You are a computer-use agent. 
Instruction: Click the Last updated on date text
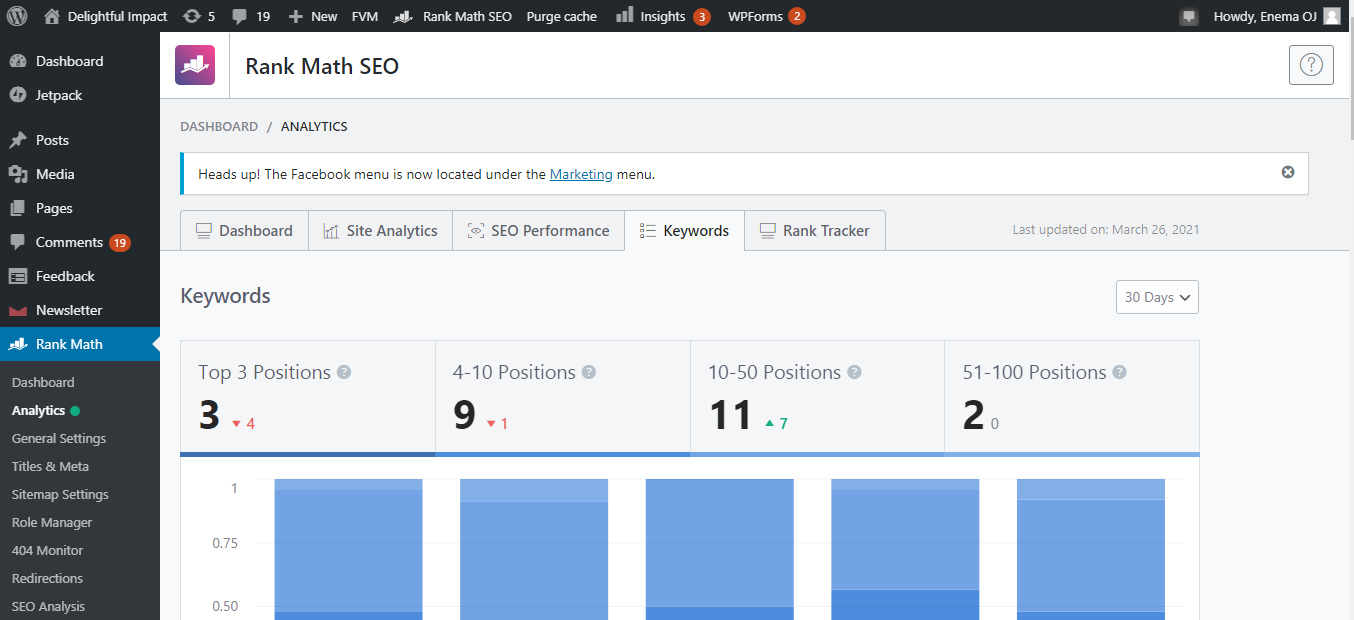(1106, 230)
